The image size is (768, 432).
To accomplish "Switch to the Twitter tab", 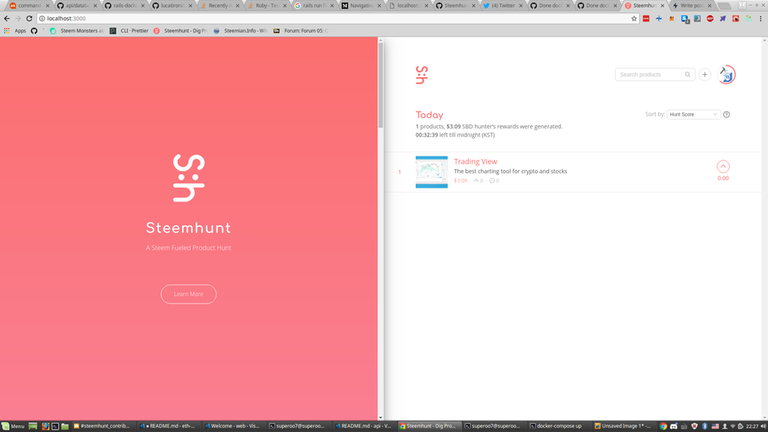I will click(x=503, y=5).
